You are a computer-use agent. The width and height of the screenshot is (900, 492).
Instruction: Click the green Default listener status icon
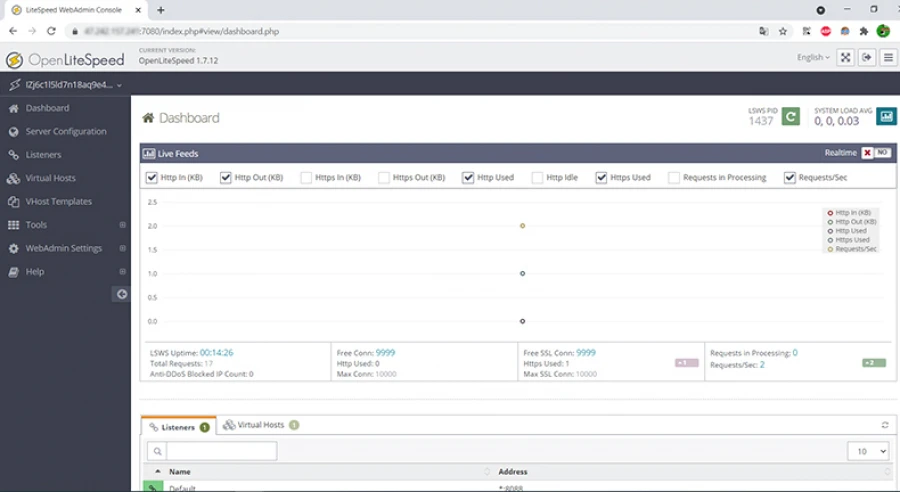click(152, 487)
